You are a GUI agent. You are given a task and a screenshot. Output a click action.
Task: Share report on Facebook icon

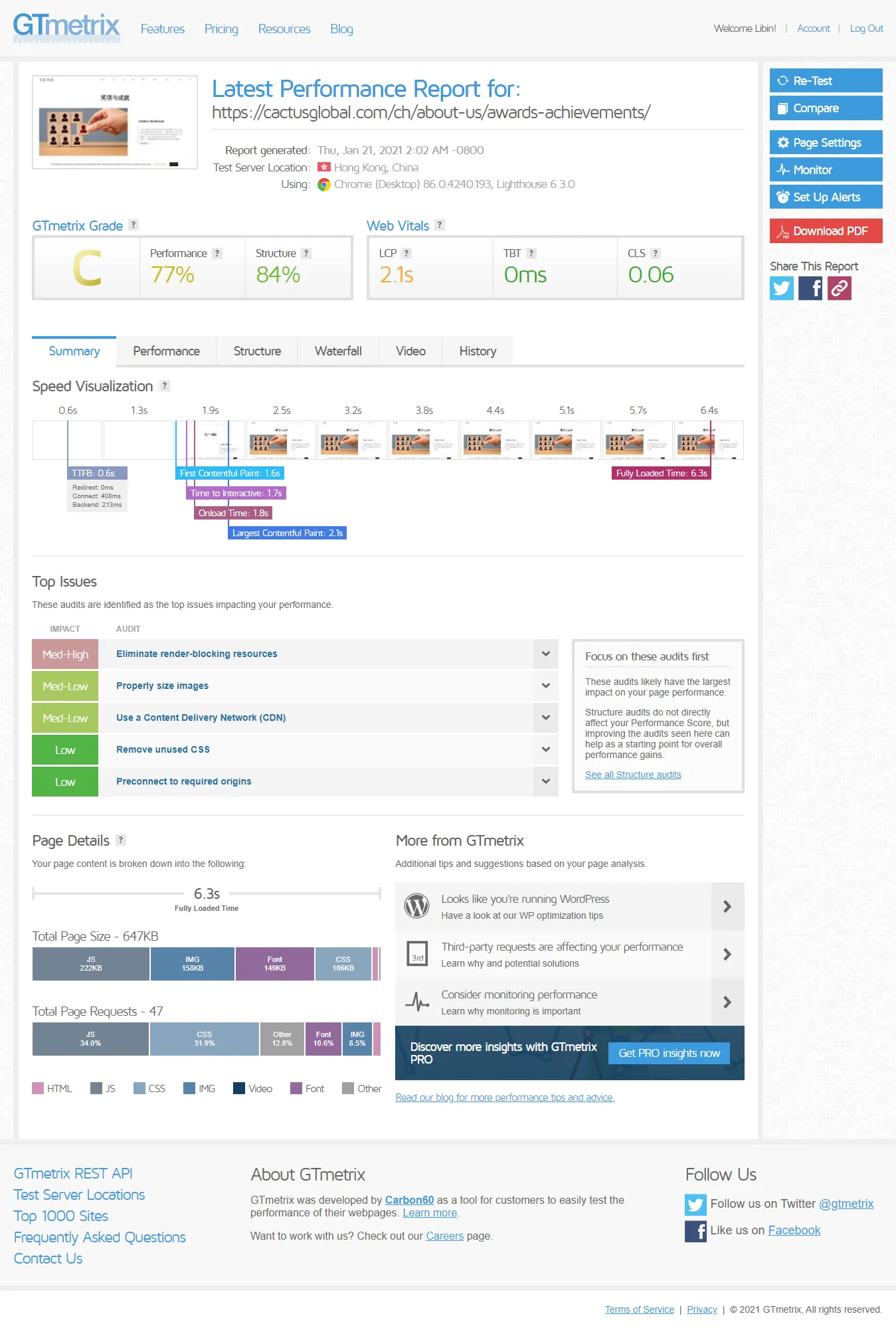pos(810,288)
